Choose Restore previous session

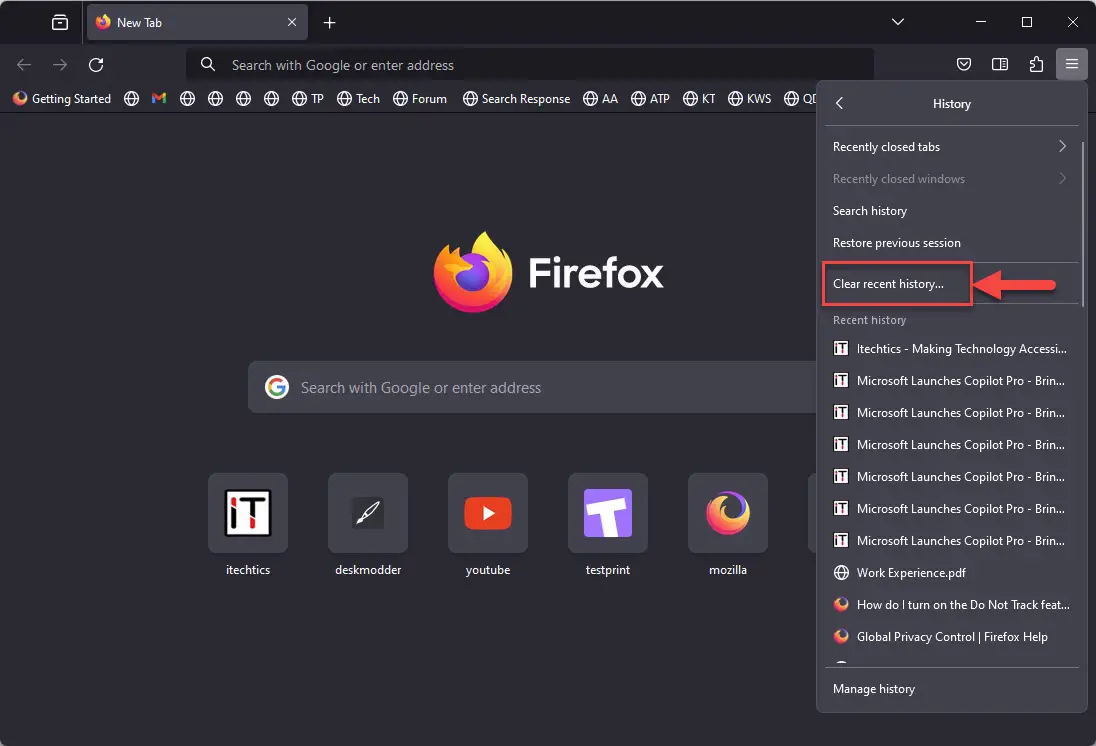pos(896,242)
